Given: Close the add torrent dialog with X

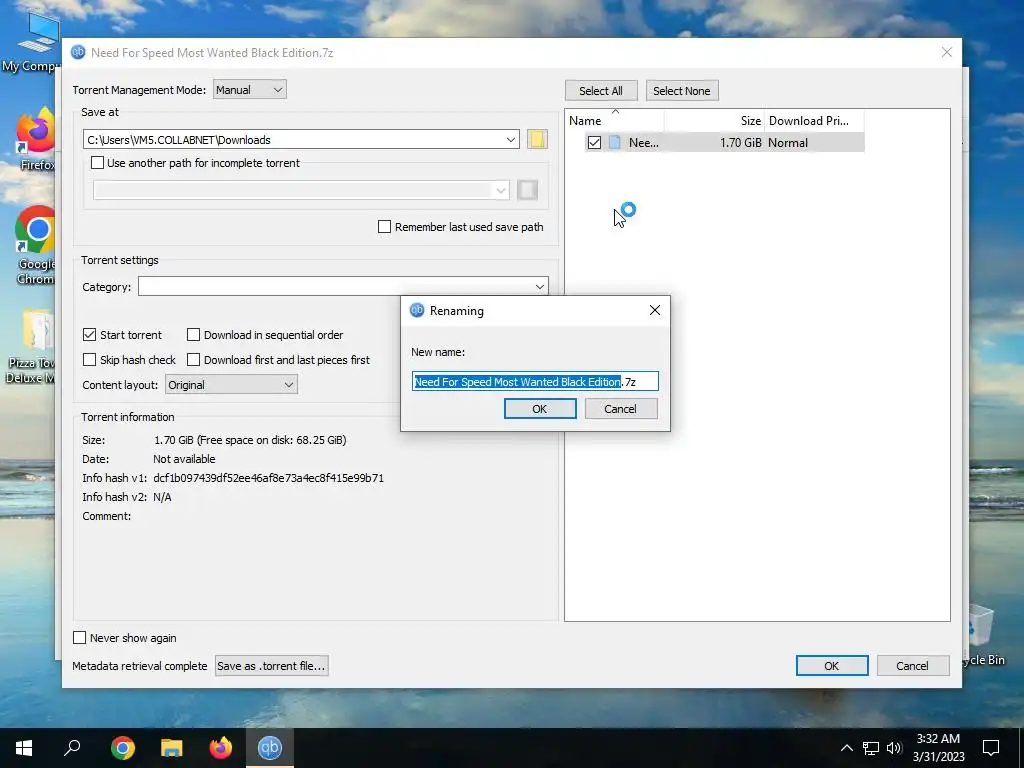Looking at the screenshot, I should [x=947, y=52].
